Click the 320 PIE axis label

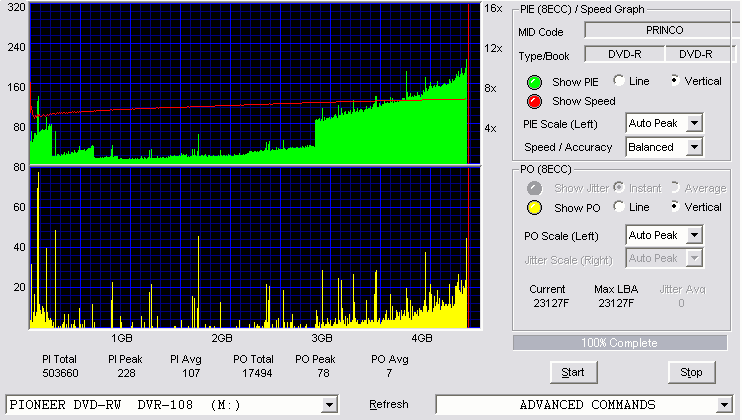tap(17, 7)
